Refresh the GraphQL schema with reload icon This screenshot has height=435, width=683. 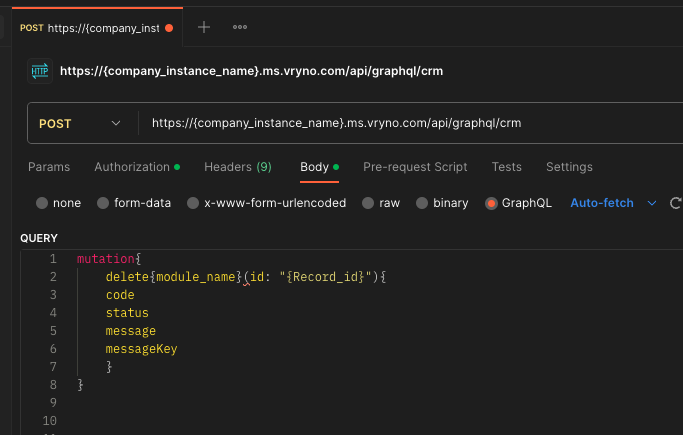coord(676,203)
